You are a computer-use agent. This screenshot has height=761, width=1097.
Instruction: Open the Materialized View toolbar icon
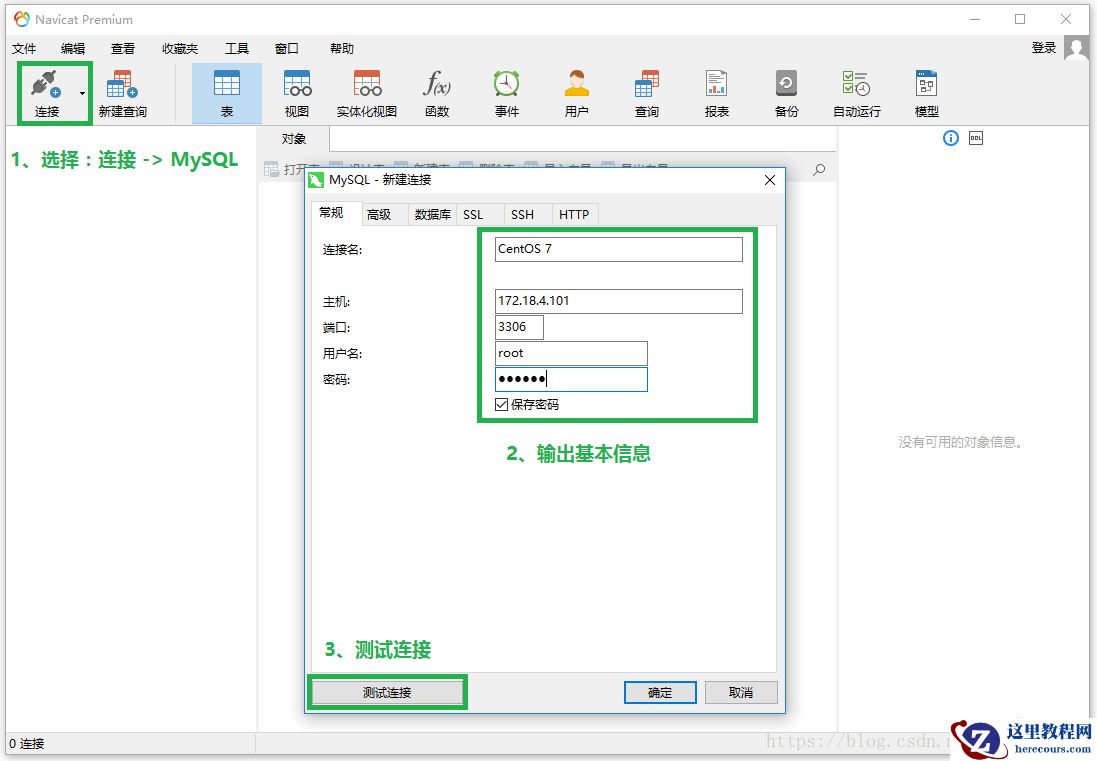pyautogui.click(x=367, y=83)
